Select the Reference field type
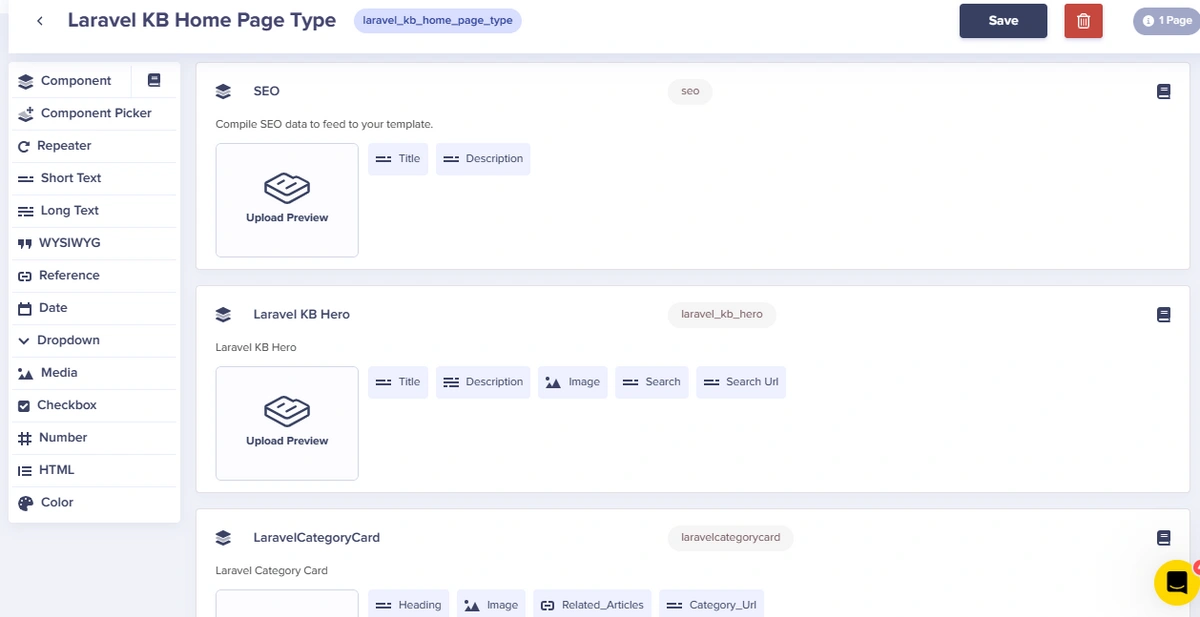The image size is (1200, 617). tap(69, 275)
